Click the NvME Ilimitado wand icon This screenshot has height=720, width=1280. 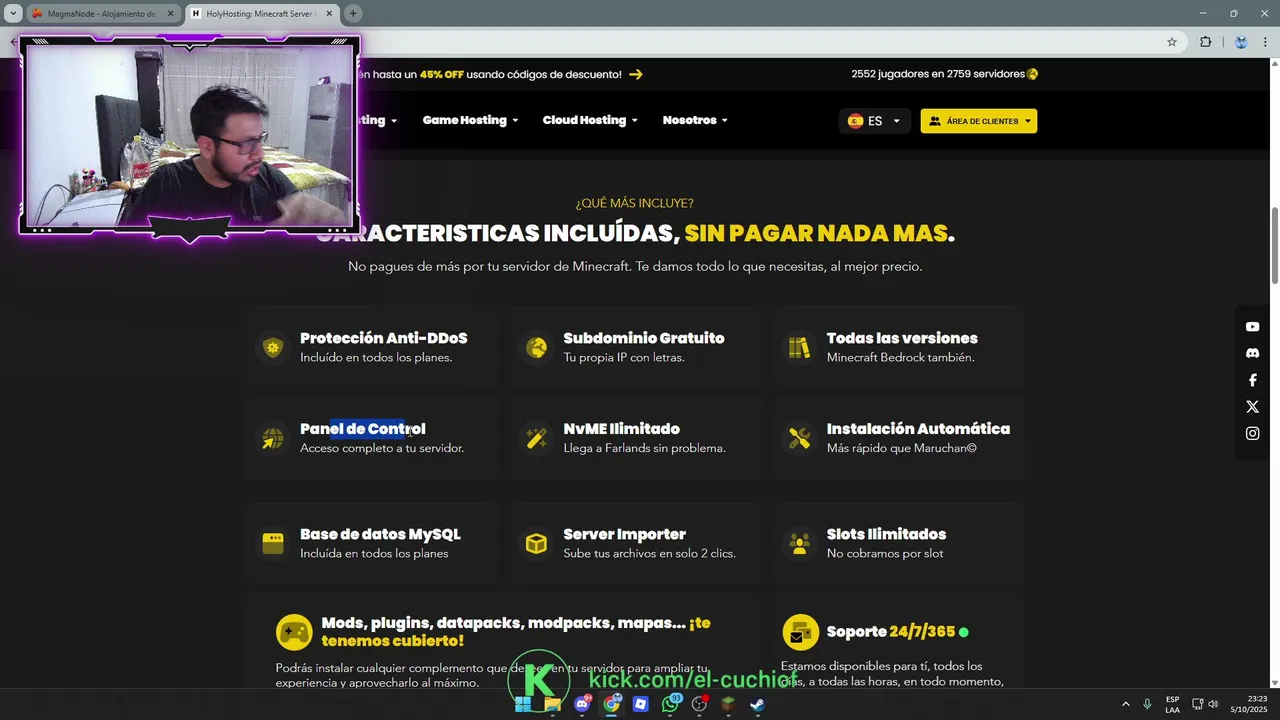pyautogui.click(x=536, y=438)
